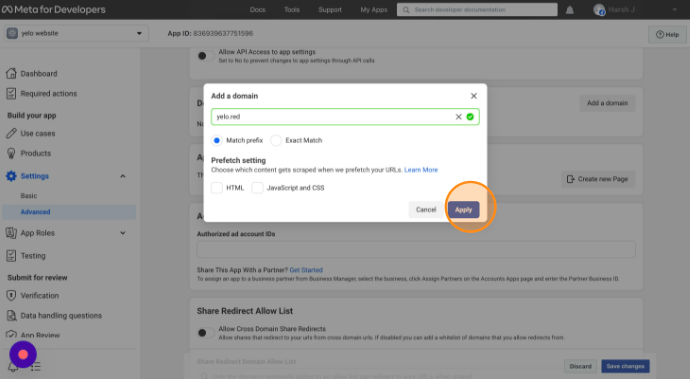Click the Dashboard home icon
The width and height of the screenshot is (690, 379).
11,74
